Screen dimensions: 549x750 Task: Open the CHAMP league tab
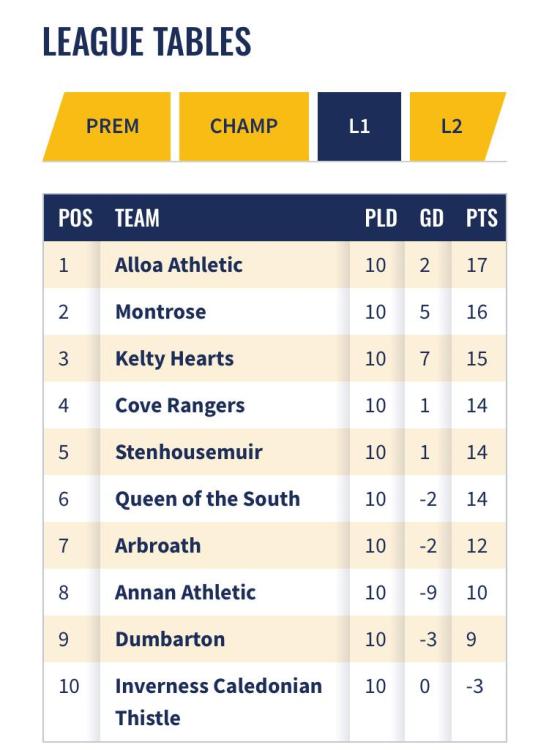click(x=244, y=126)
